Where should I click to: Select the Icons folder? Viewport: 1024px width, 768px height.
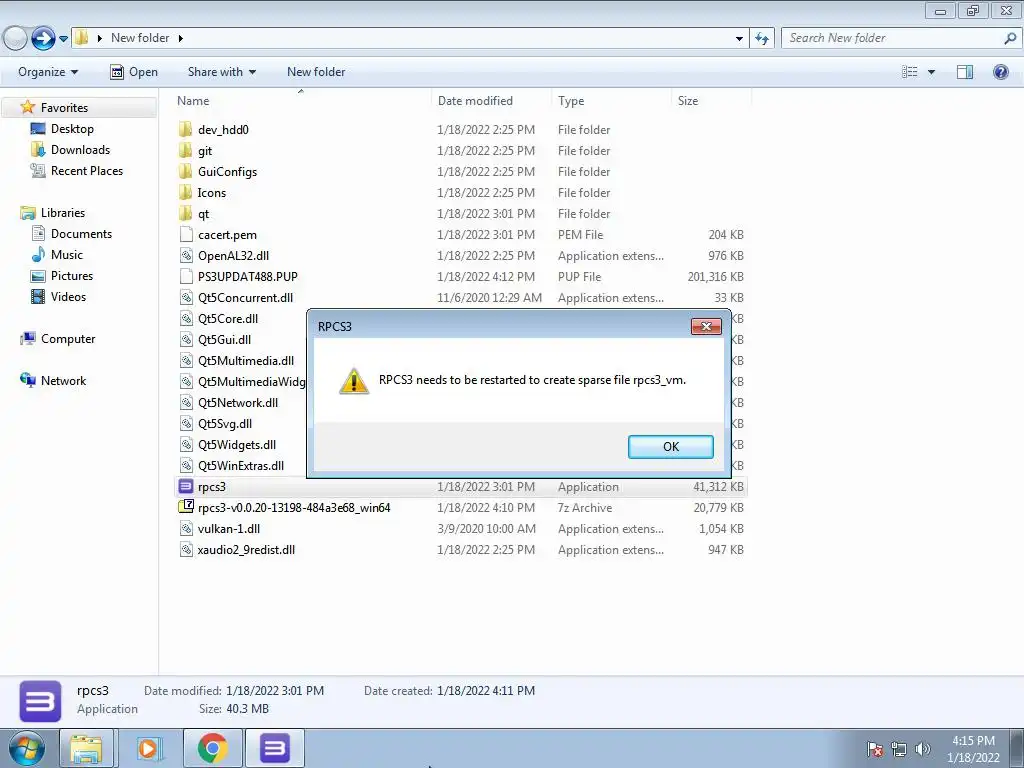212,193
